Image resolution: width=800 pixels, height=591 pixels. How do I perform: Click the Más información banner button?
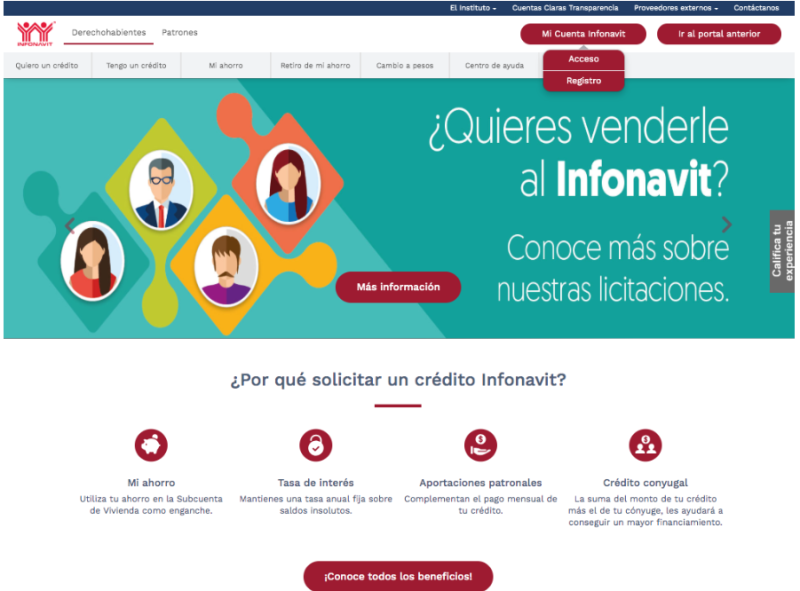click(398, 287)
